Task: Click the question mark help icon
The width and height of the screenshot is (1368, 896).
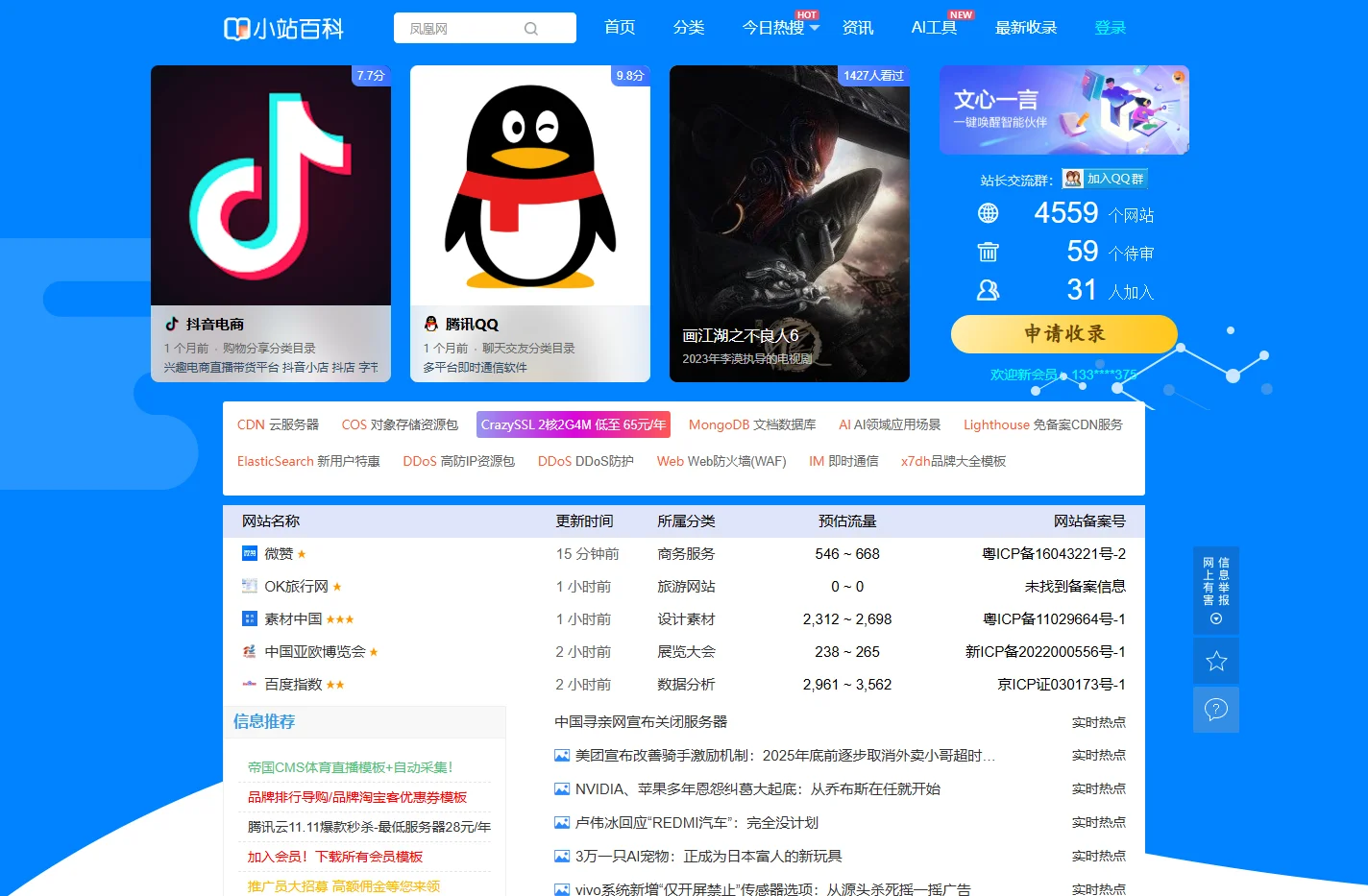Action: pos(1216,710)
